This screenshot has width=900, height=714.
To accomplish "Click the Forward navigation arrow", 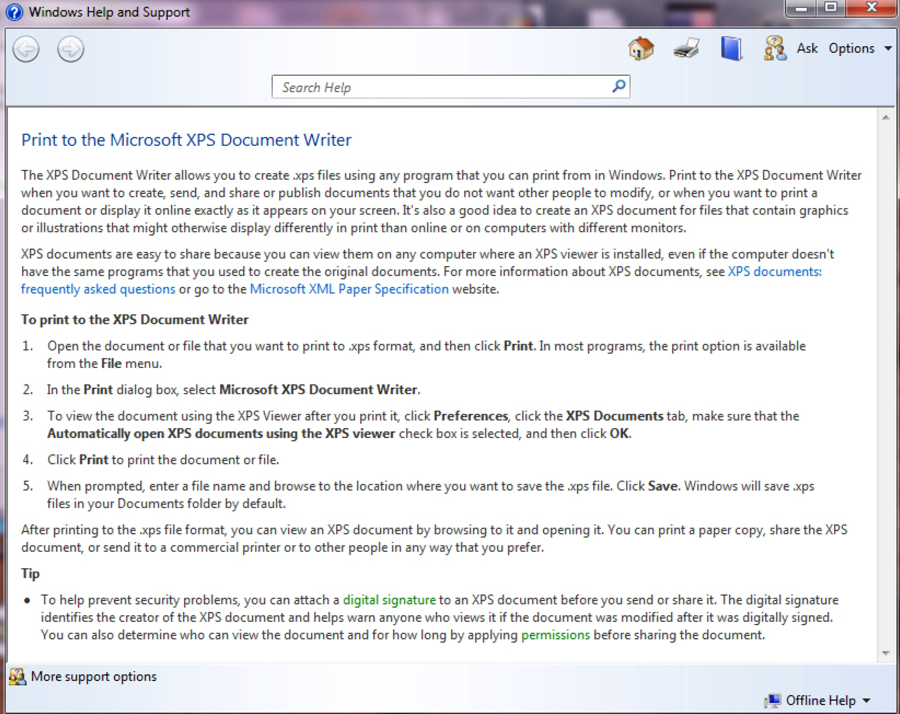I will (x=70, y=48).
